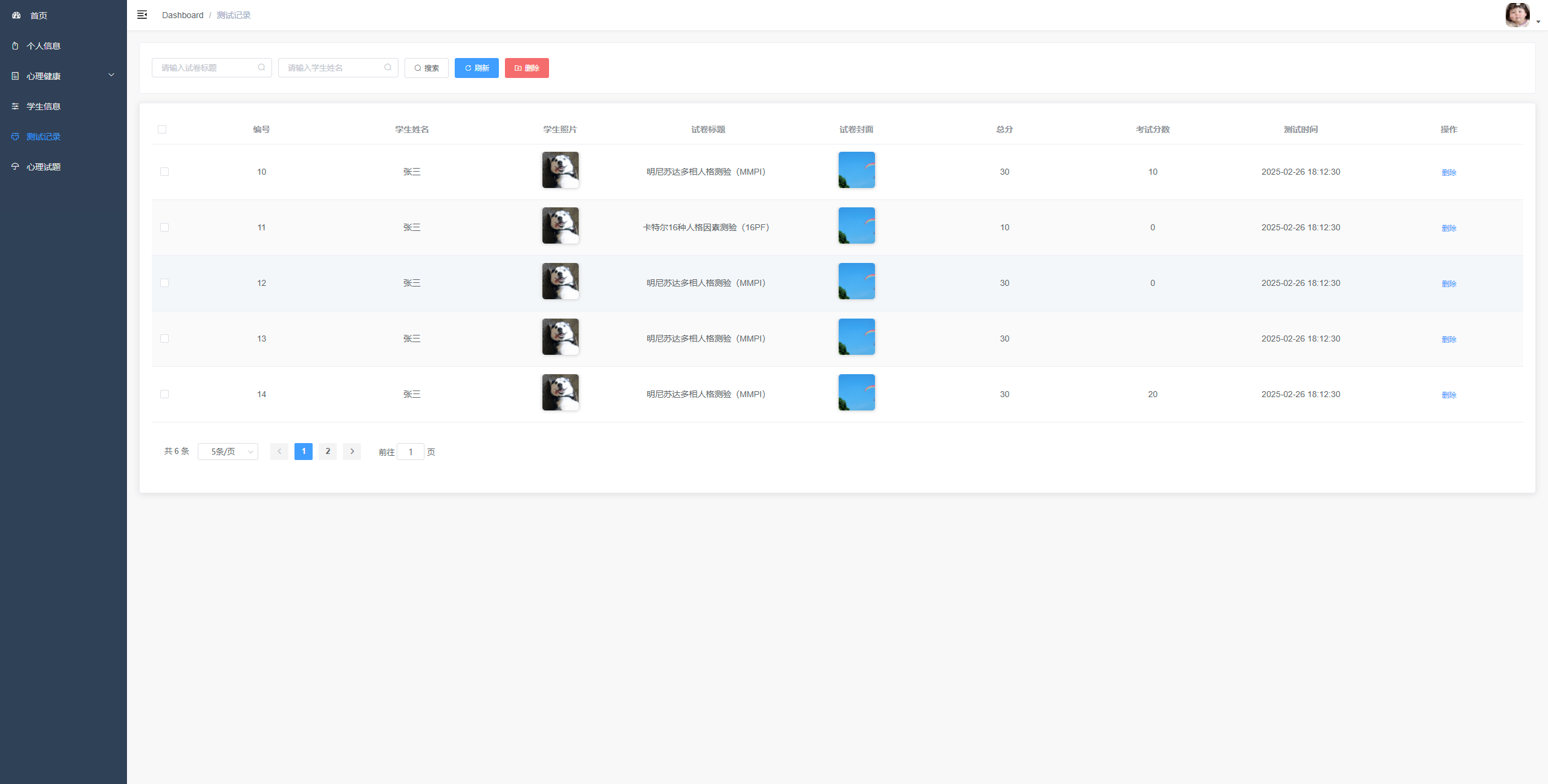Click the blue 刷新 button
Screen dimensions: 1548x784
coord(476,68)
